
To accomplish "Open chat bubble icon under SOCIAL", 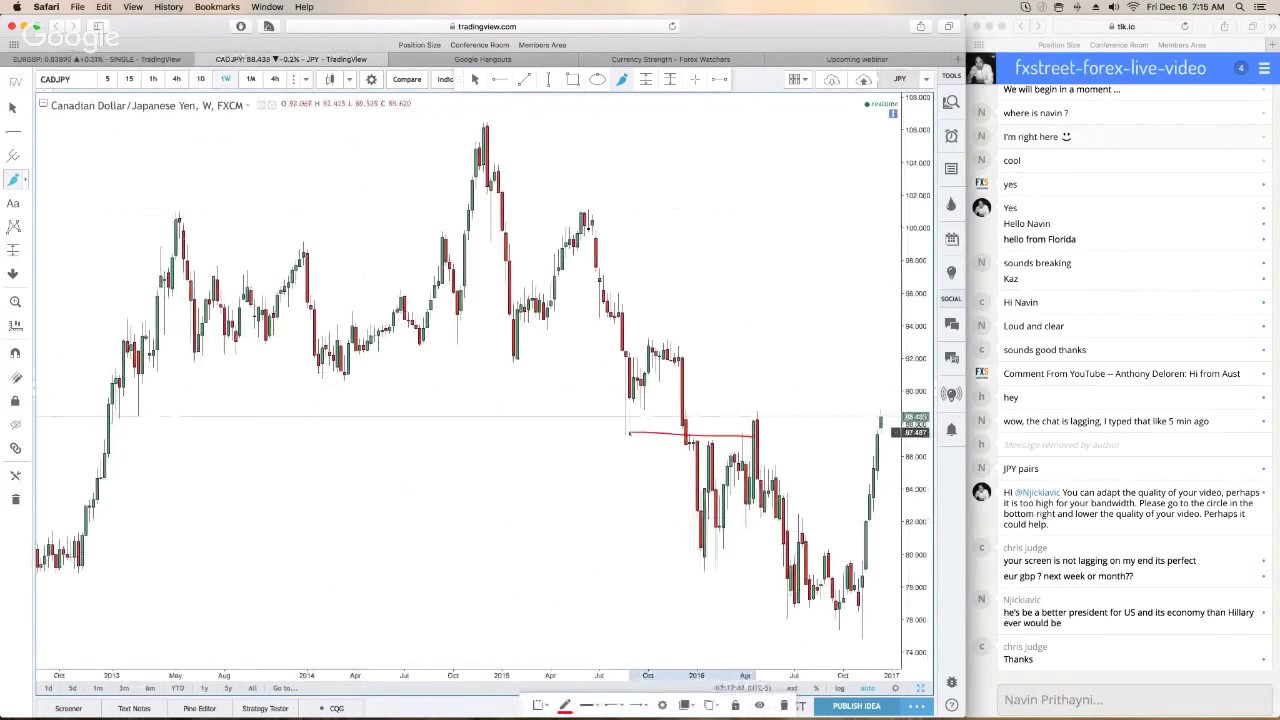I will (x=951, y=324).
